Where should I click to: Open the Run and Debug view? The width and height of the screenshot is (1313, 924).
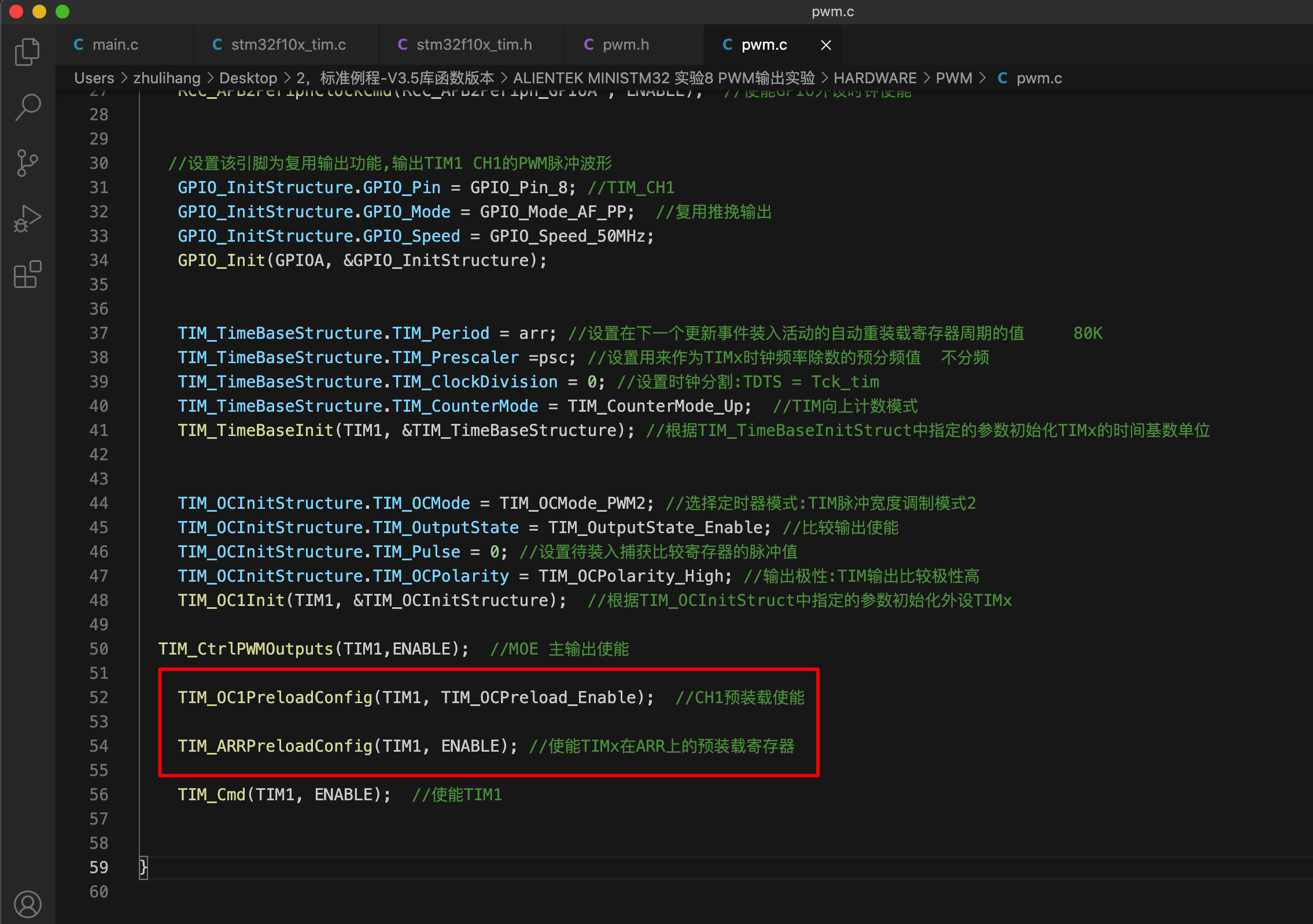[x=27, y=219]
